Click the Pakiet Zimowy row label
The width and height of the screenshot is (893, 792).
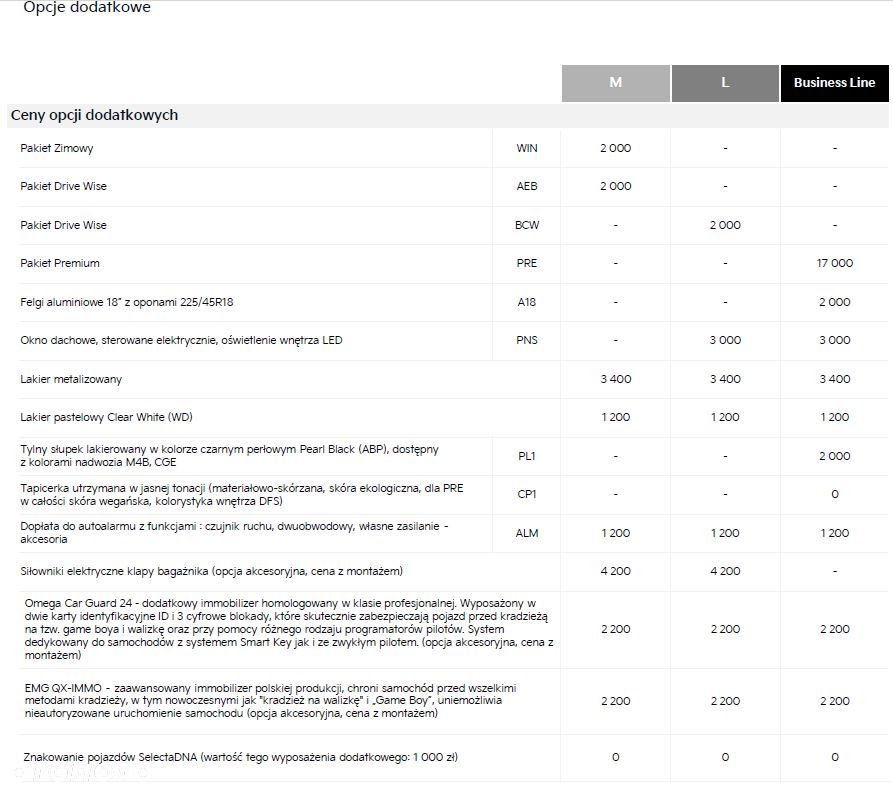coord(57,148)
